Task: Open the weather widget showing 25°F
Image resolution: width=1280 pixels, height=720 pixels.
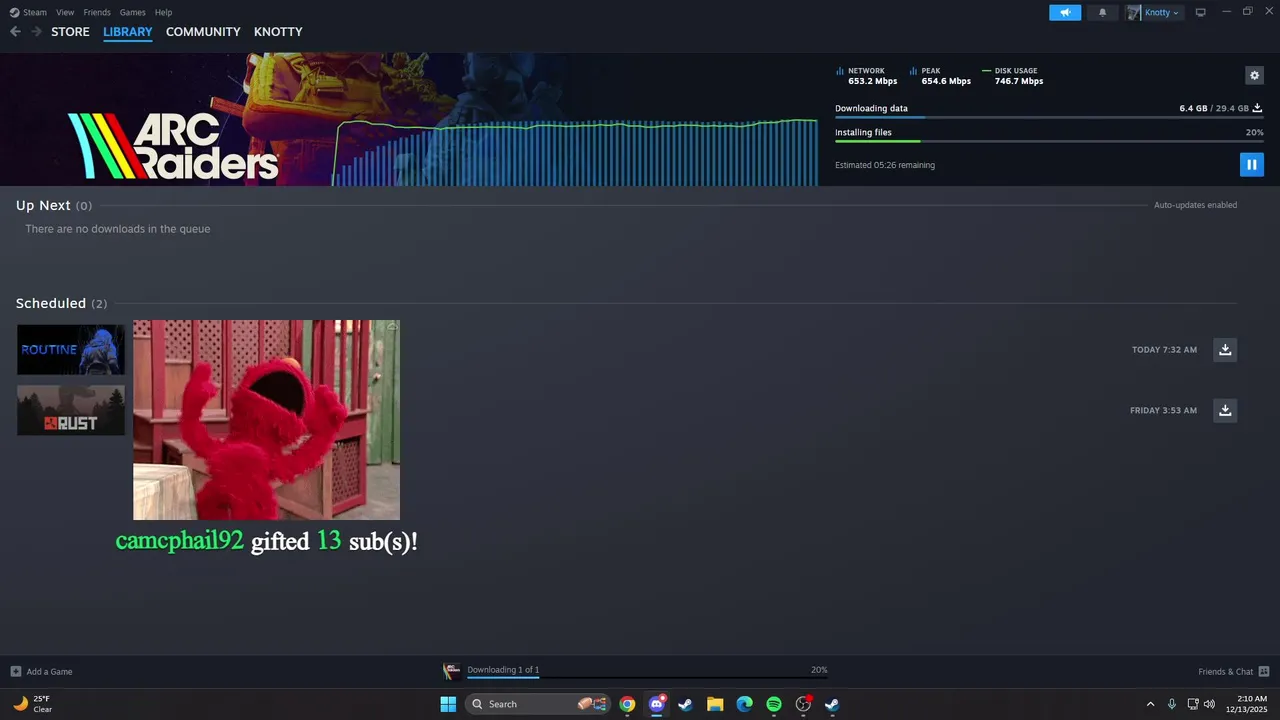Action: [x=32, y=704]
